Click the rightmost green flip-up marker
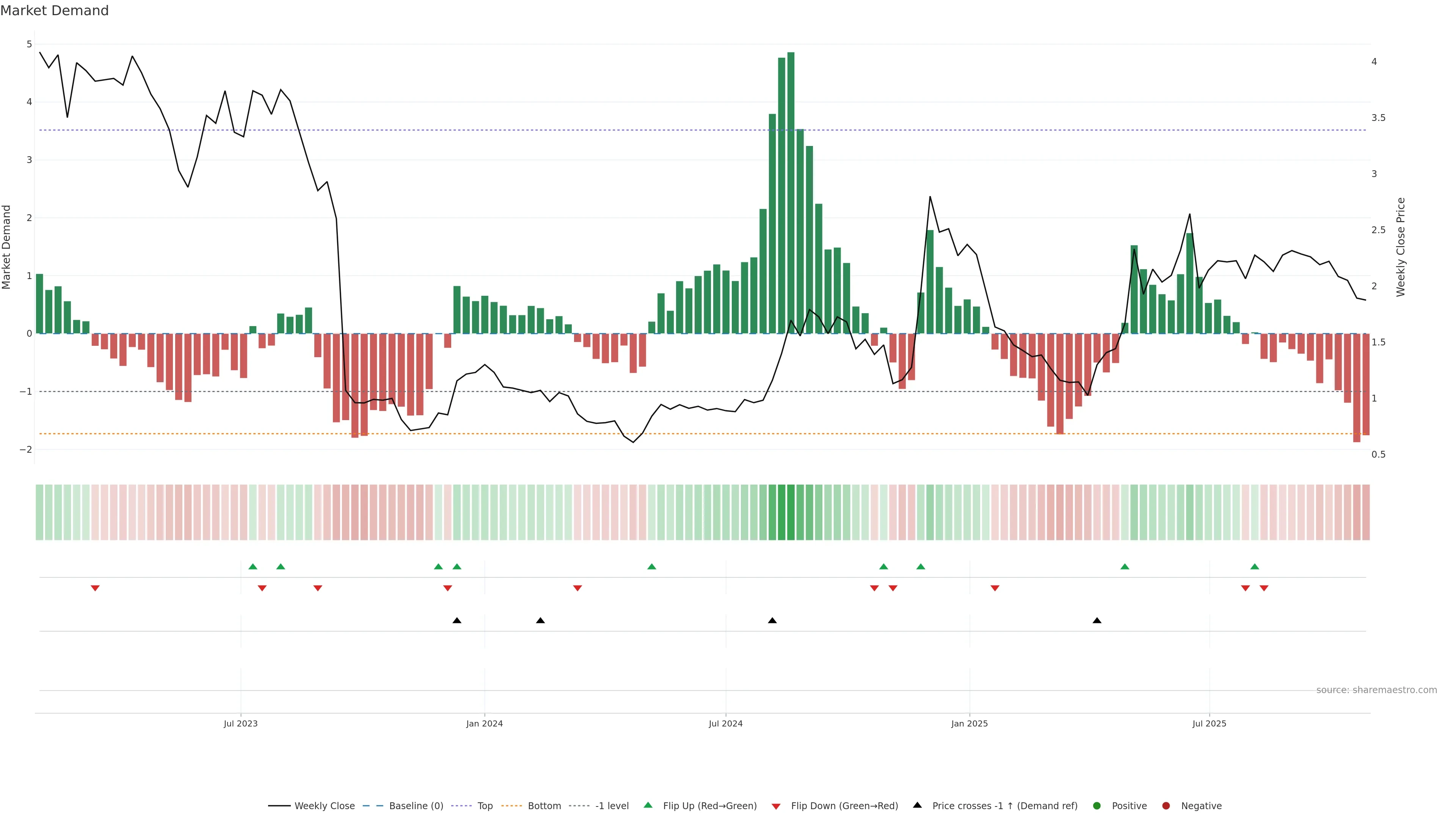 1254,566
